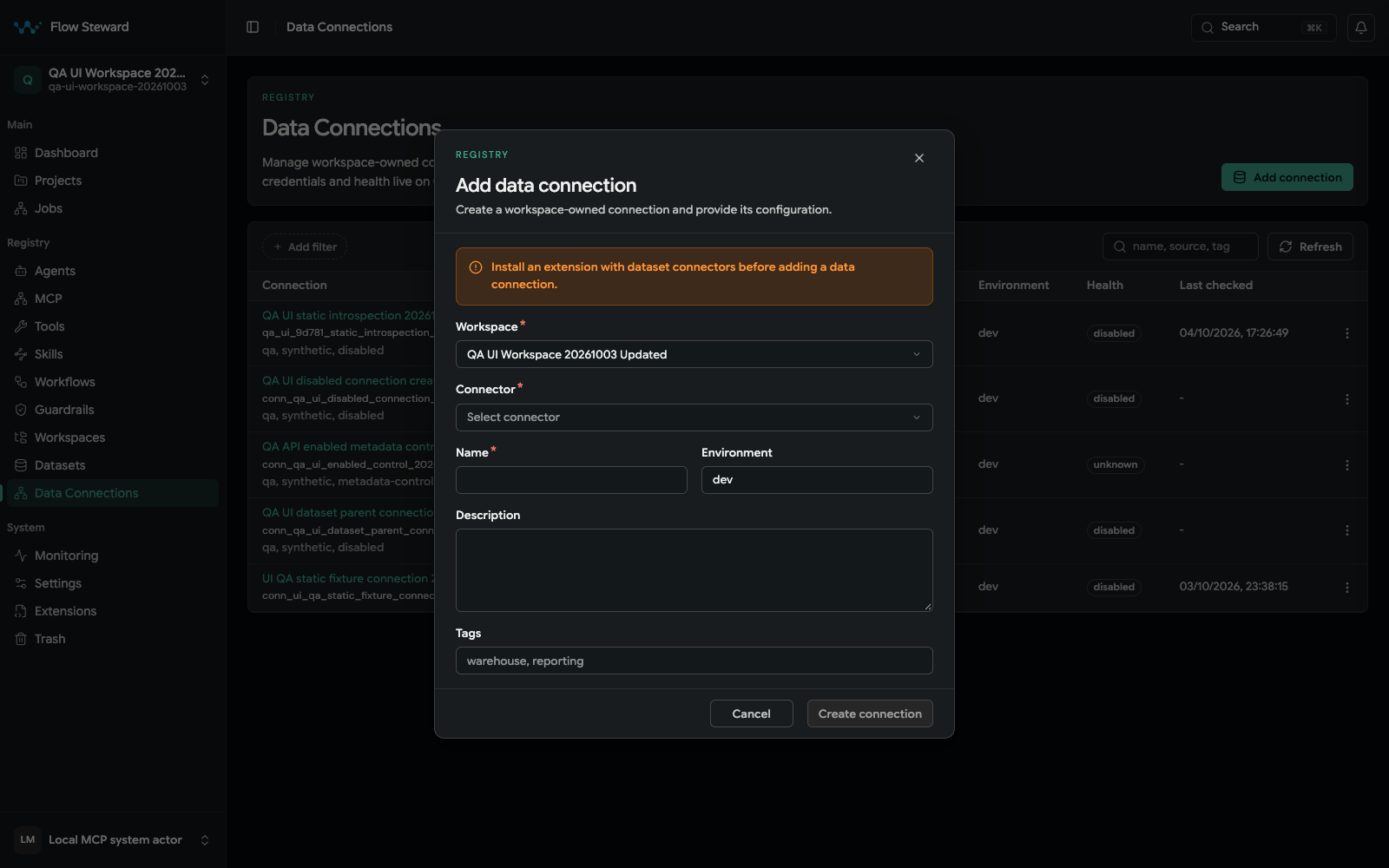
Task: Click the Add filter button
Action: coord(305,247)
